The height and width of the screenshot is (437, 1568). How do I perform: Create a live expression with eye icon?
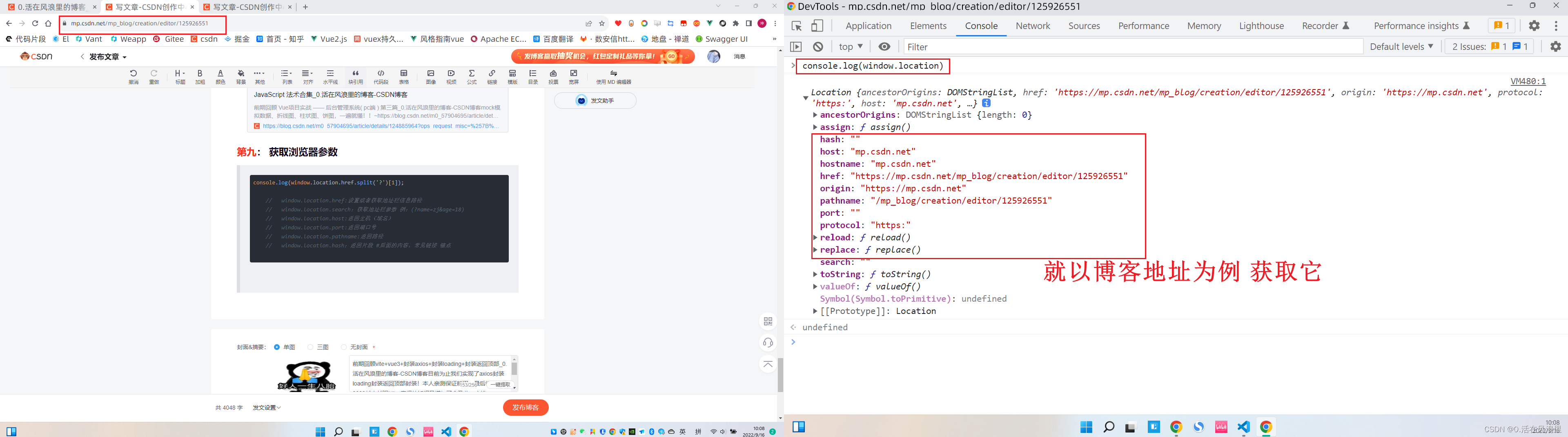(x=884, y=46)
